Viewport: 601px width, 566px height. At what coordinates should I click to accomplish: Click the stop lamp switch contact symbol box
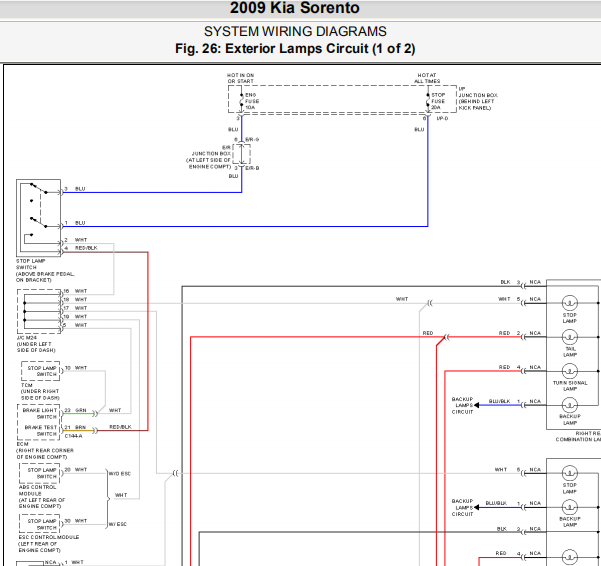tap(38, 218)
